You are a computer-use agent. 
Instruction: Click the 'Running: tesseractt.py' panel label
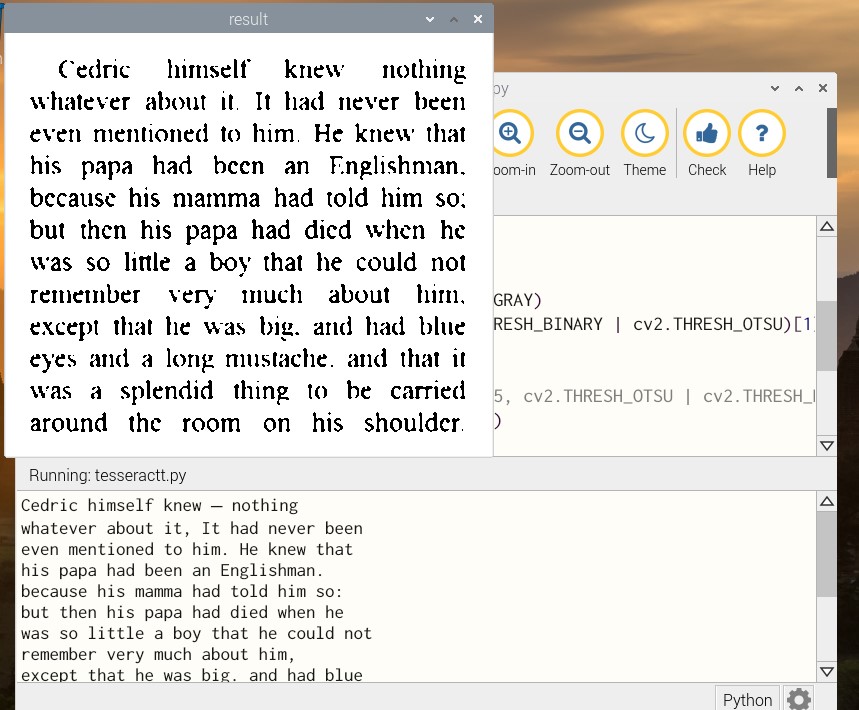(x=107, y=475)
